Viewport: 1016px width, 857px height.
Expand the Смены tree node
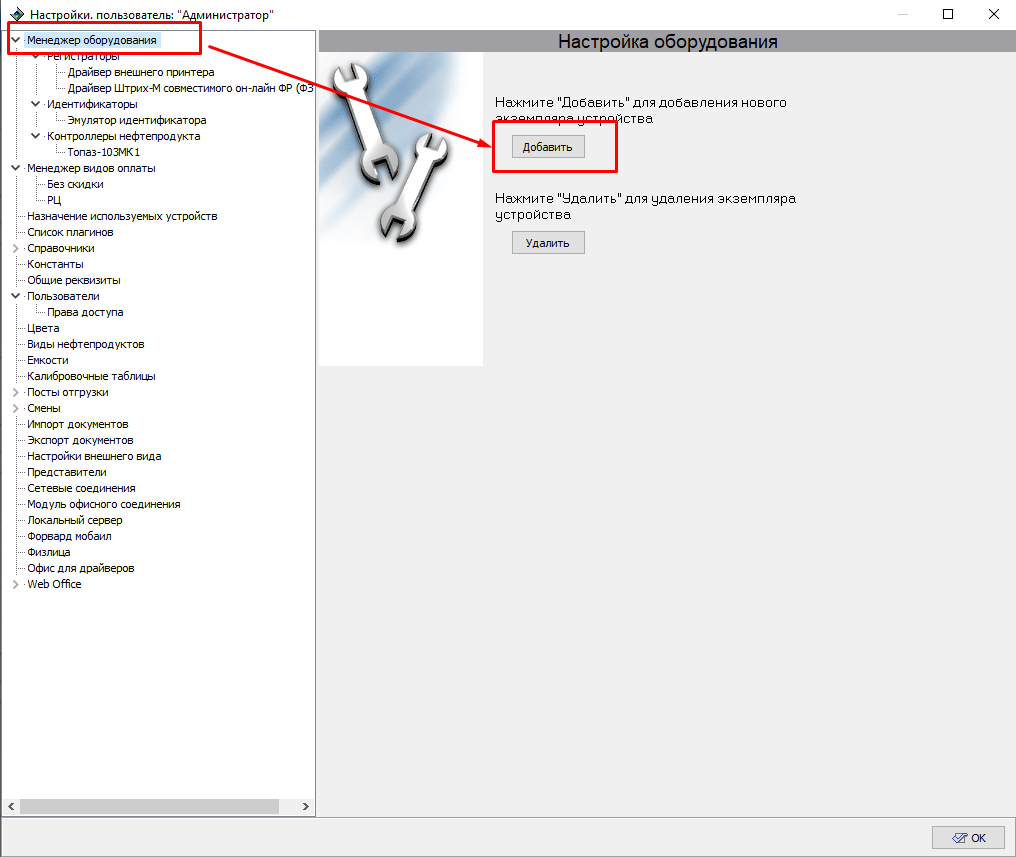click(16, 408)
